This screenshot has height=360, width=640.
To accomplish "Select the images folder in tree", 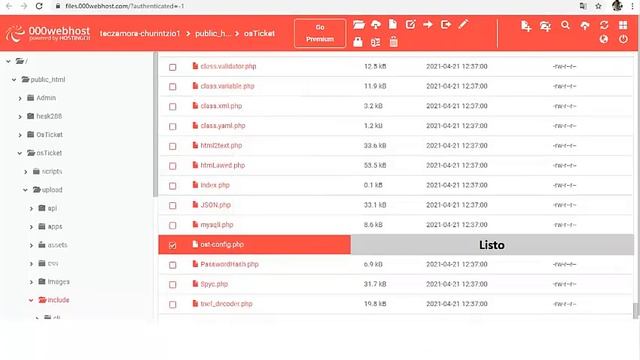I will [x=54, y=282].
